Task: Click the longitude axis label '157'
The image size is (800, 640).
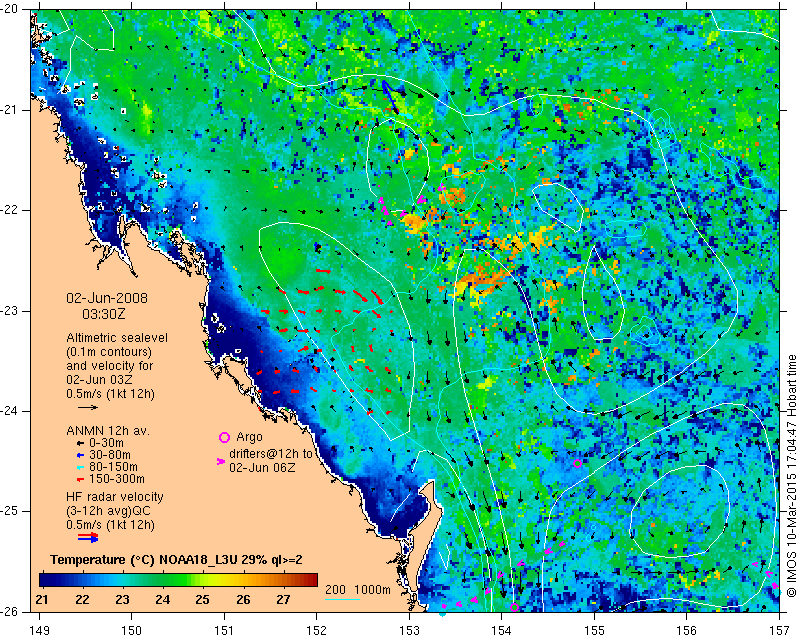Action: click(x=780, y=631)
